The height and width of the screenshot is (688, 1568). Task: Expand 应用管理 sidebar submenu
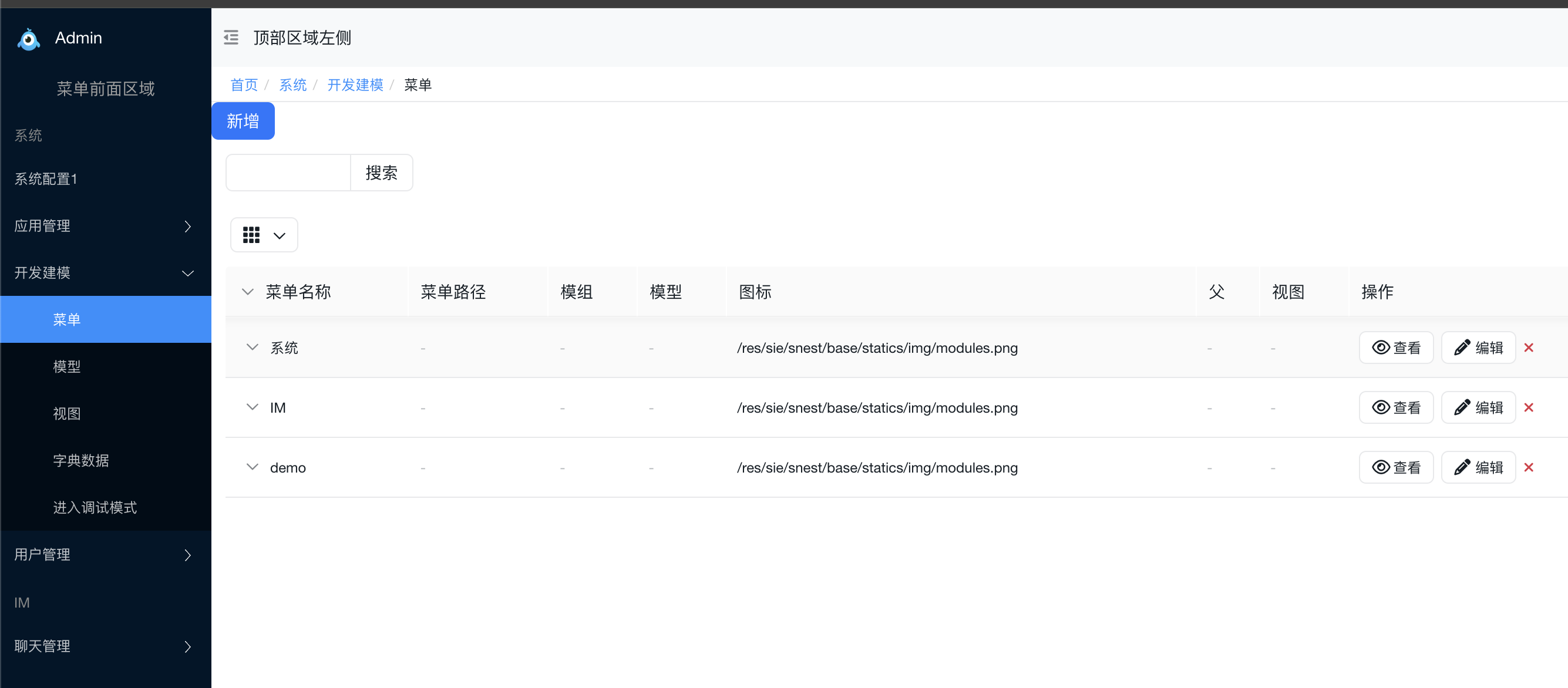(x=106, y=226)
